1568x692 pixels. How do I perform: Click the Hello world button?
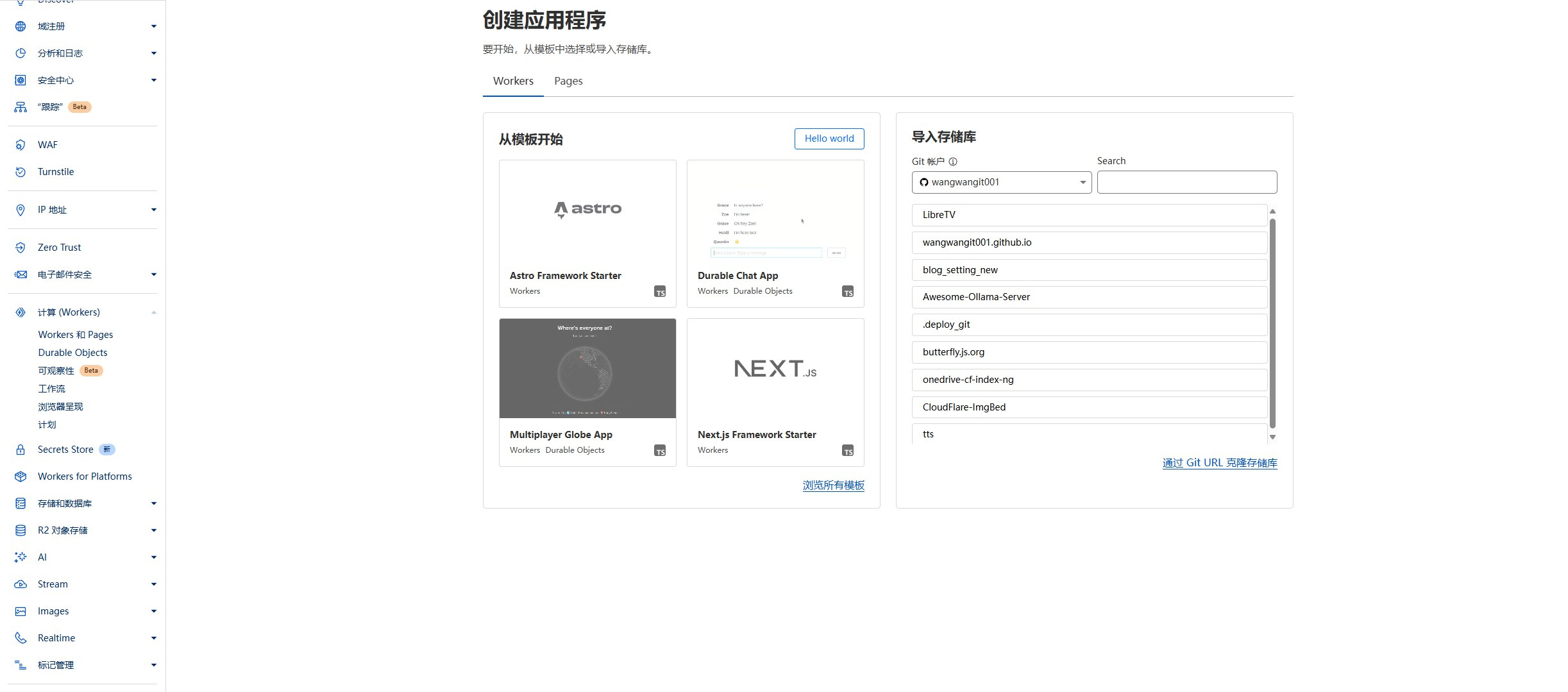829,139
